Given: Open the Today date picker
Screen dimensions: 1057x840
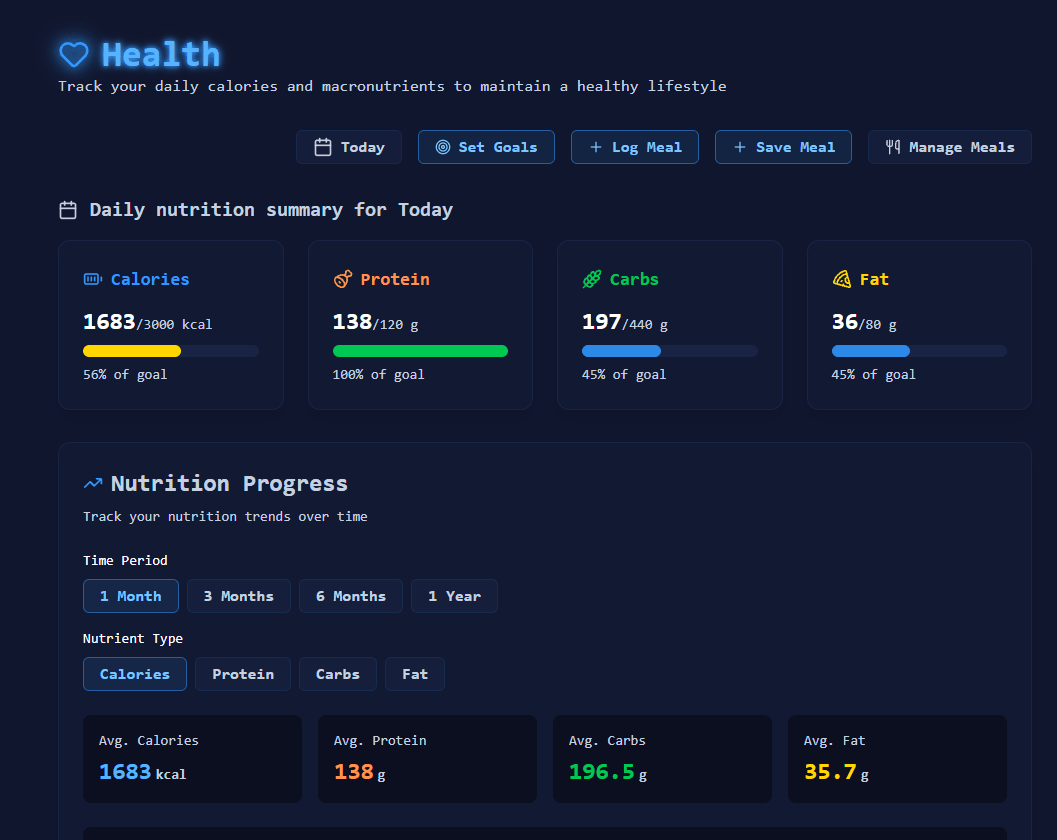Looking at the screenshot, I should coord(349,147).
